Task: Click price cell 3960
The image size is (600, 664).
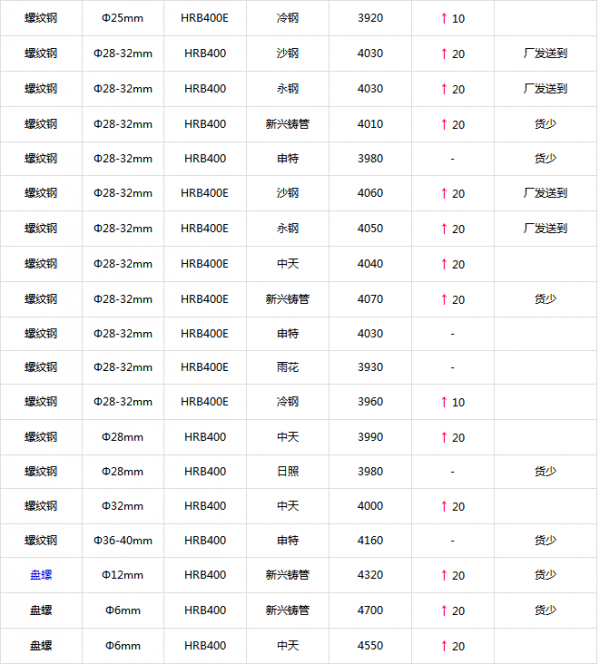Action: point(370,401)
